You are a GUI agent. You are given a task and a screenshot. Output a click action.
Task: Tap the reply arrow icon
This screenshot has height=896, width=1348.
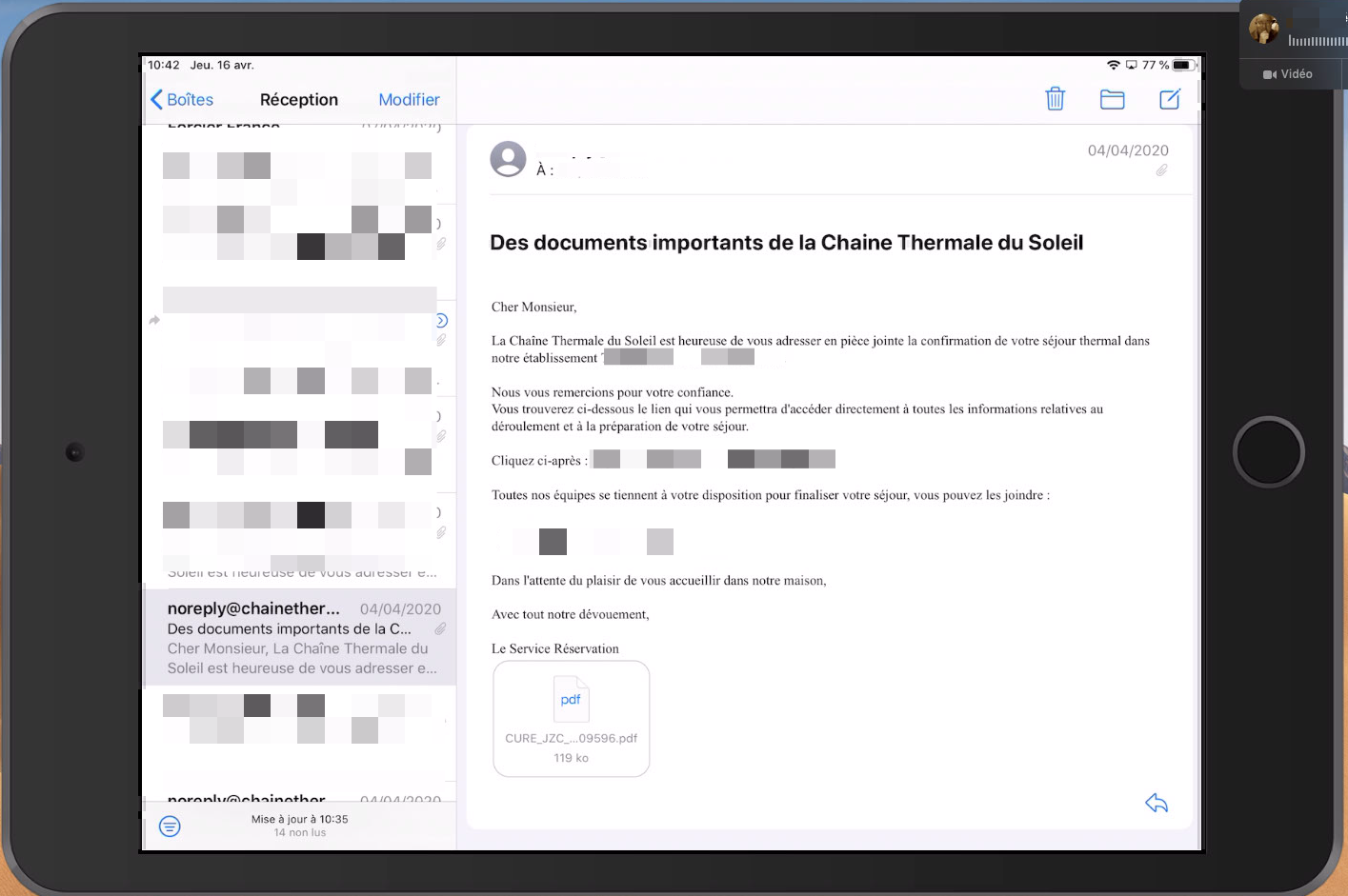[1156, 803]
